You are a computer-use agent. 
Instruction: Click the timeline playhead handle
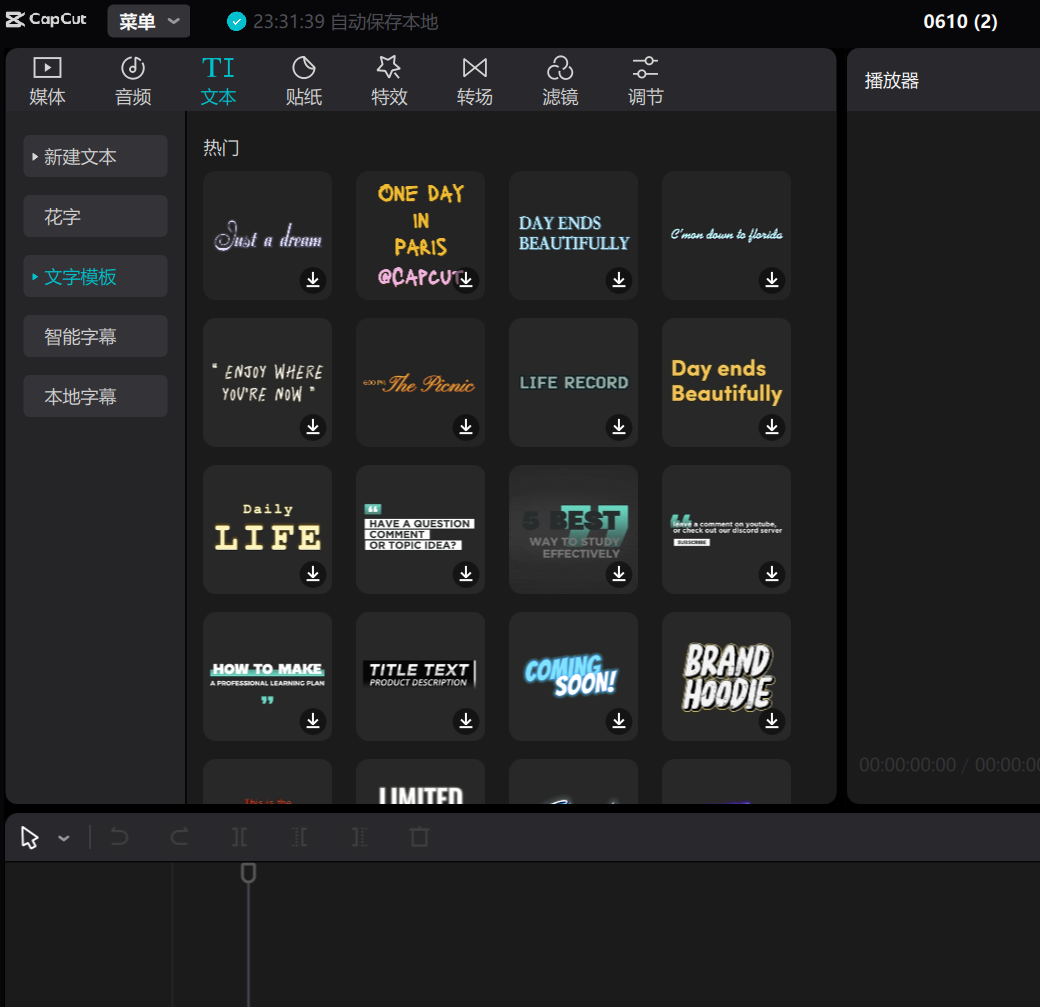point(248,873)
